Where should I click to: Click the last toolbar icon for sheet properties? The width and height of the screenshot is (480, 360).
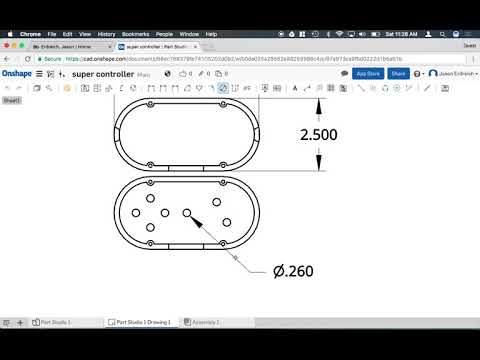(445, 88)
